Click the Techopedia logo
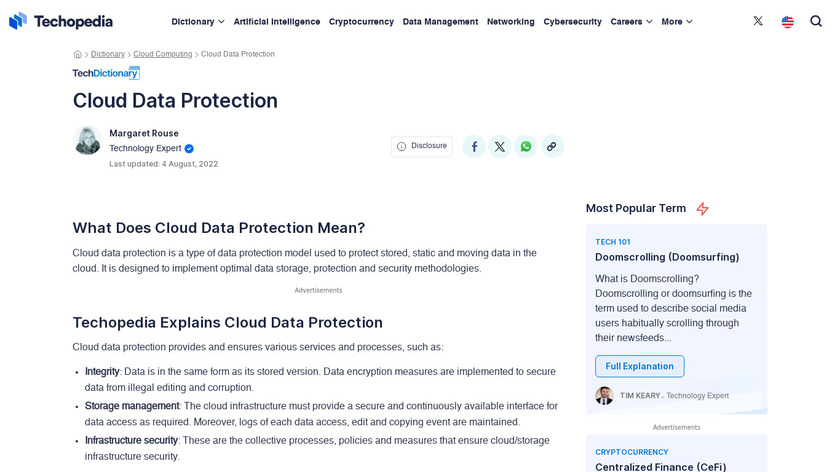The image size is (840, 472). click(60, 21)
